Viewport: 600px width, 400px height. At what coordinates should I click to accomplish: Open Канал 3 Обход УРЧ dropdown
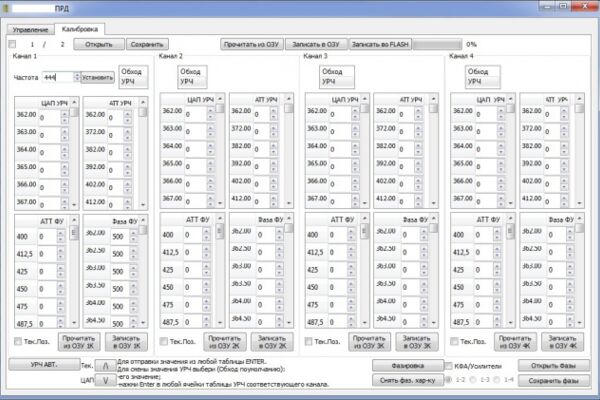(337, 77)
